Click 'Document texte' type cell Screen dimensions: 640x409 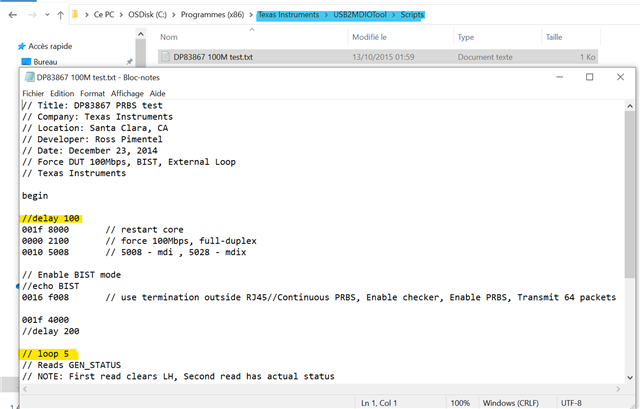pos(484,57)
